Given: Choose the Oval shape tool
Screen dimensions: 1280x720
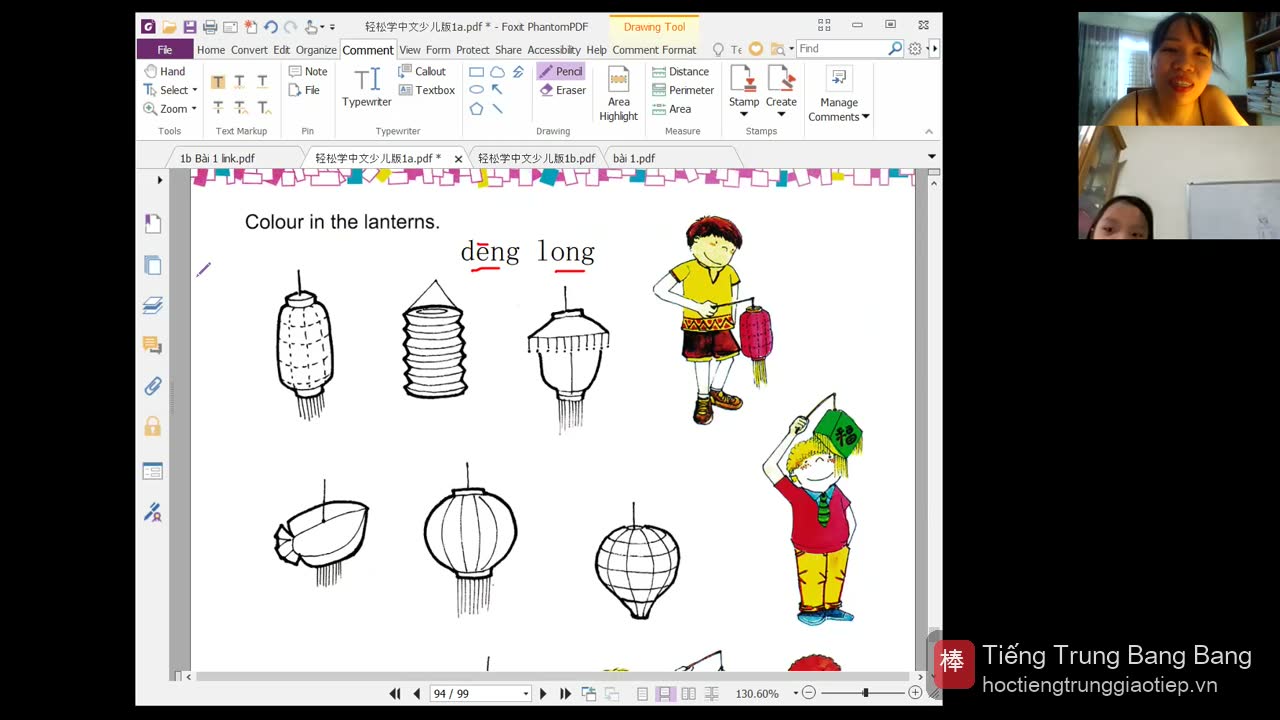Looking at the screenshot, I should click(x=476, y=90).
